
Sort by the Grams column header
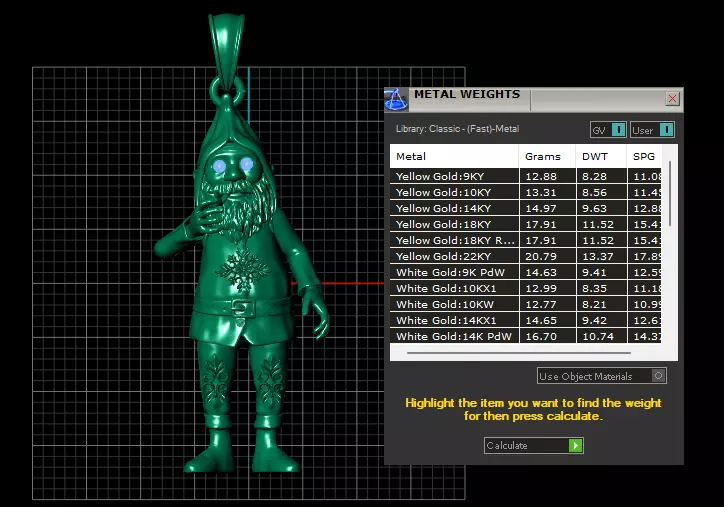pyautogui.click(x=548, y=157)
